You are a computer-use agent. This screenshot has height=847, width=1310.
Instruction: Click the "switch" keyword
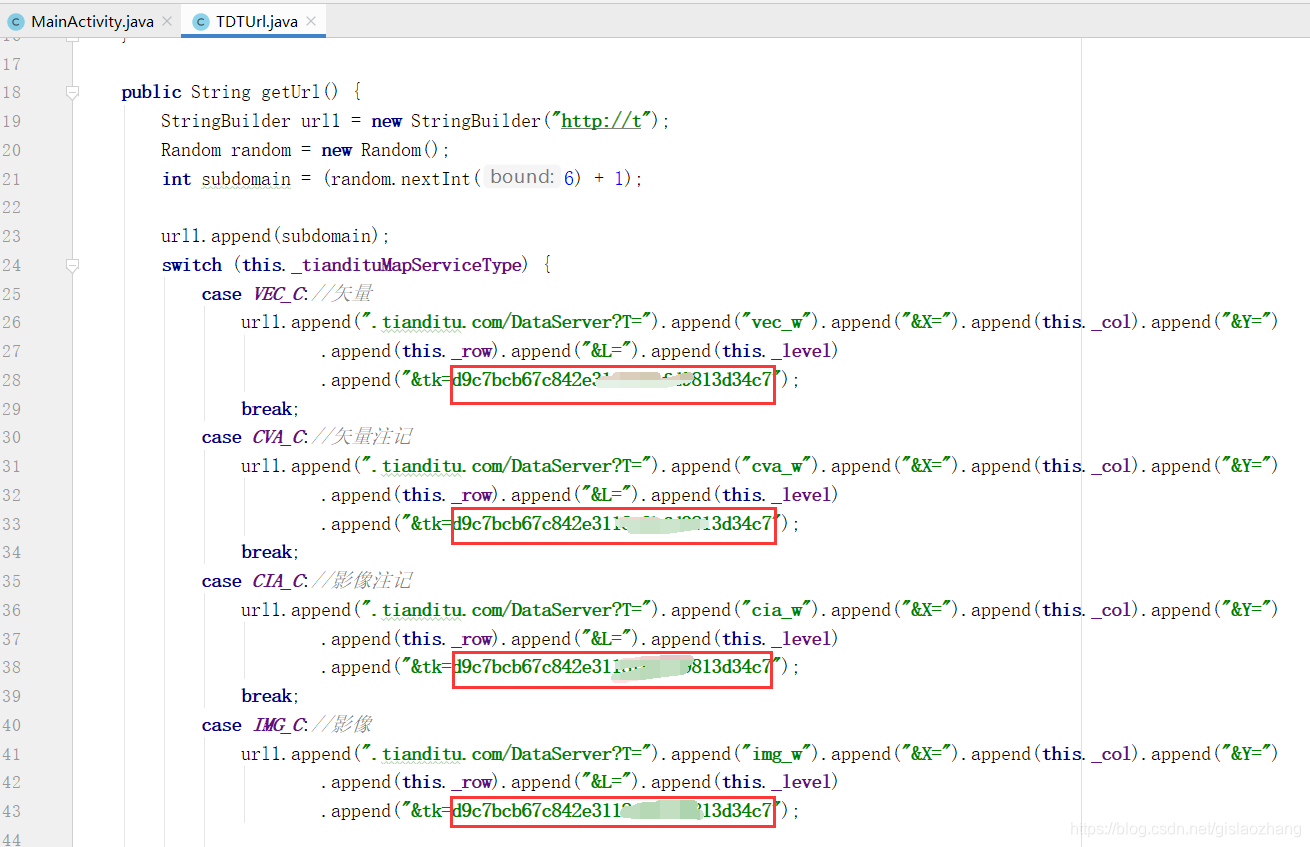[192, 265]
